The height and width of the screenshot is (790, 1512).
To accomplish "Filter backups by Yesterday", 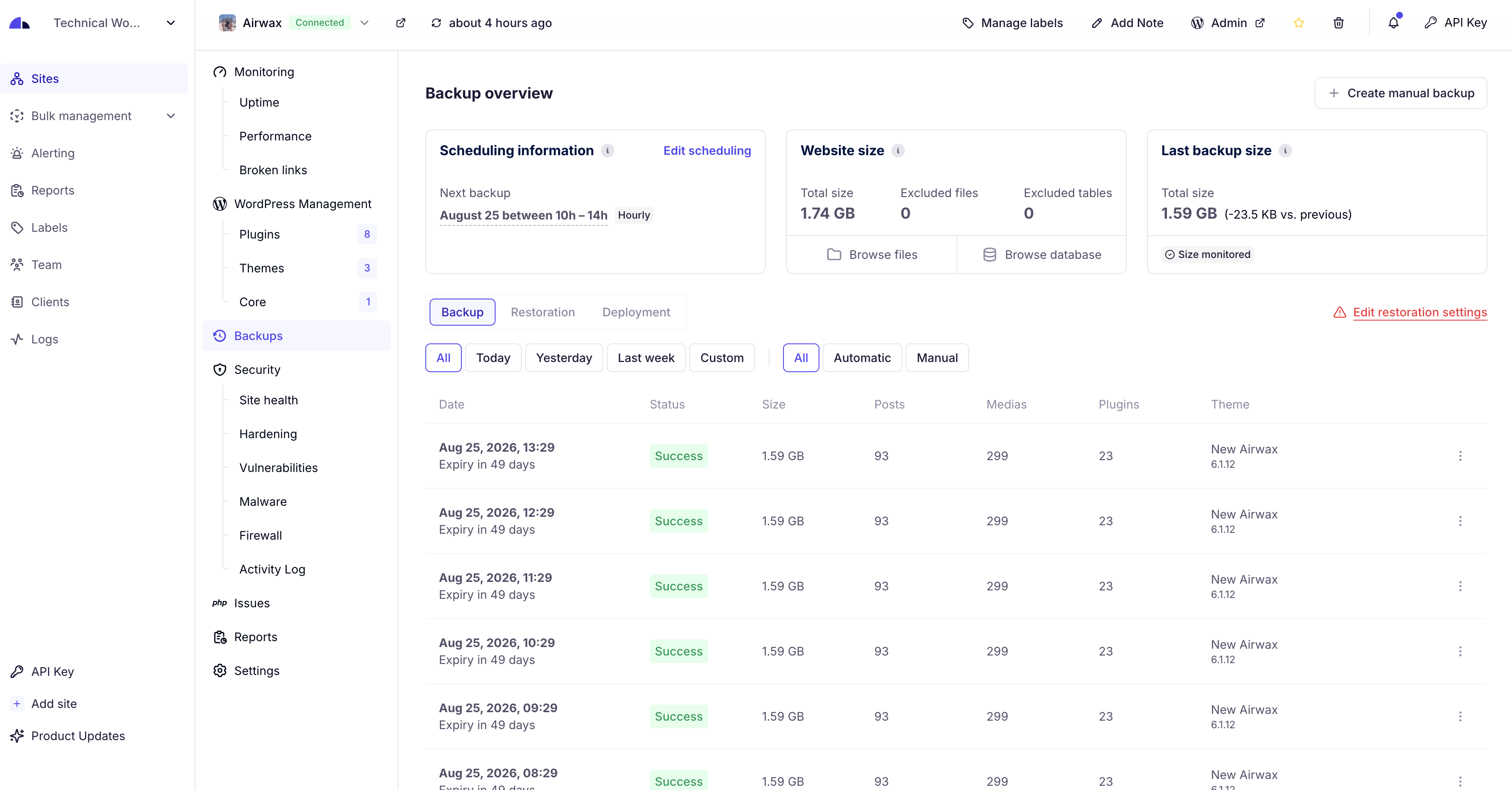I will [x=564, y=358].
